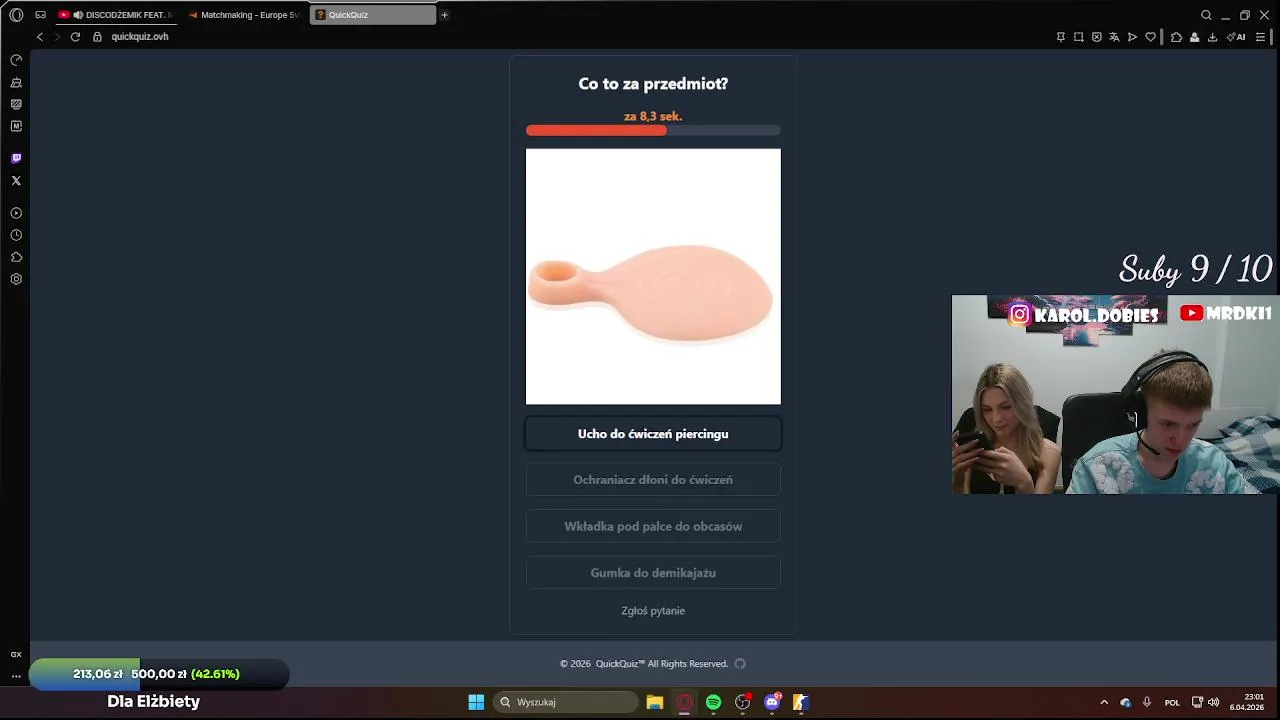Viewport: 1280px width, 720px height.
Task: Open Spotify from the taskbar
Action: click(713, 702)
